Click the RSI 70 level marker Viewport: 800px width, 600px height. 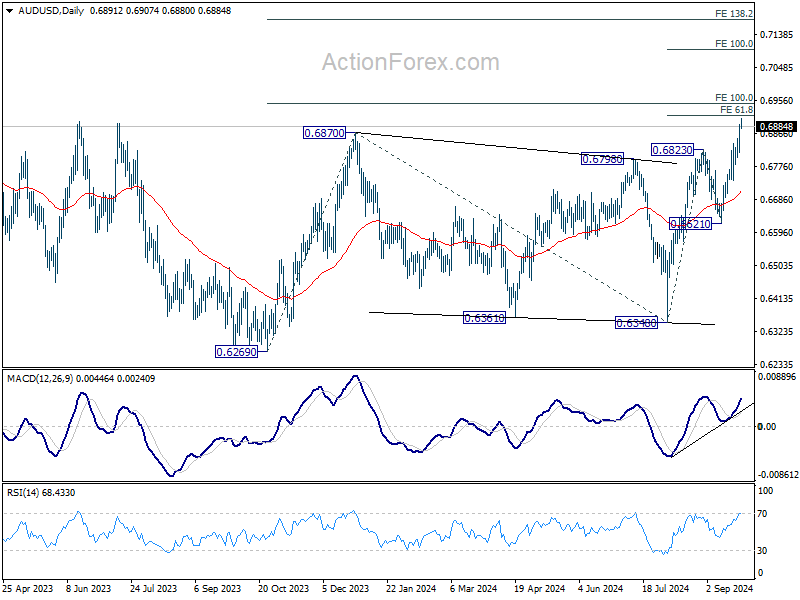pyautogui.click(x=762, y=513)
